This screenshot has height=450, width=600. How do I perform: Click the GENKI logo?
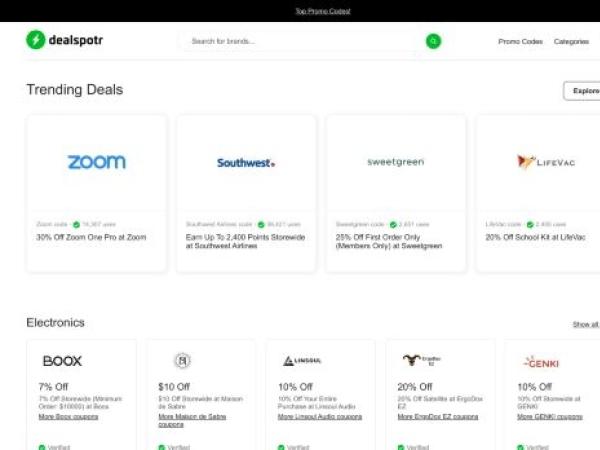541,362
